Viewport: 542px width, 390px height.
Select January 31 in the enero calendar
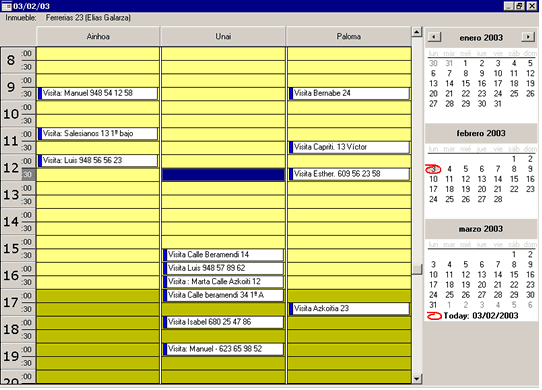tap(498, 104)
